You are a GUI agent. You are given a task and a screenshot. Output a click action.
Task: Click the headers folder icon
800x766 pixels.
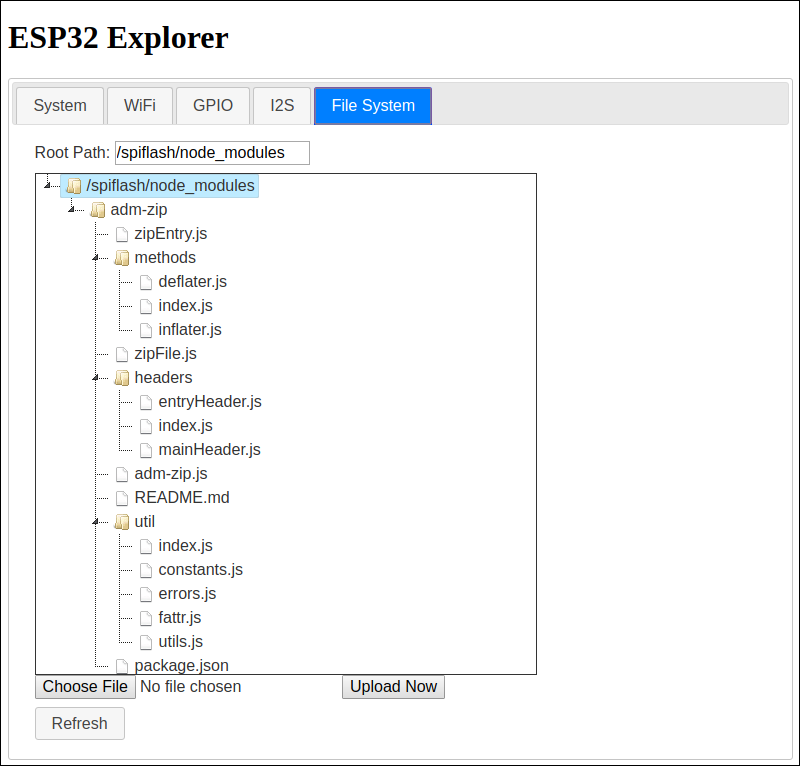pyautogui.click(x=122, y=378)
